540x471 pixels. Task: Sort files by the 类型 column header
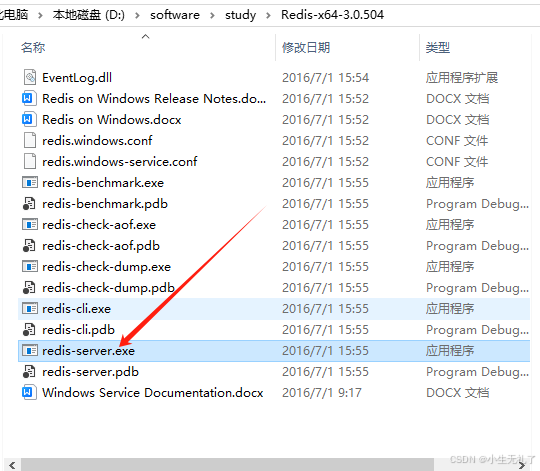point(438,48)
